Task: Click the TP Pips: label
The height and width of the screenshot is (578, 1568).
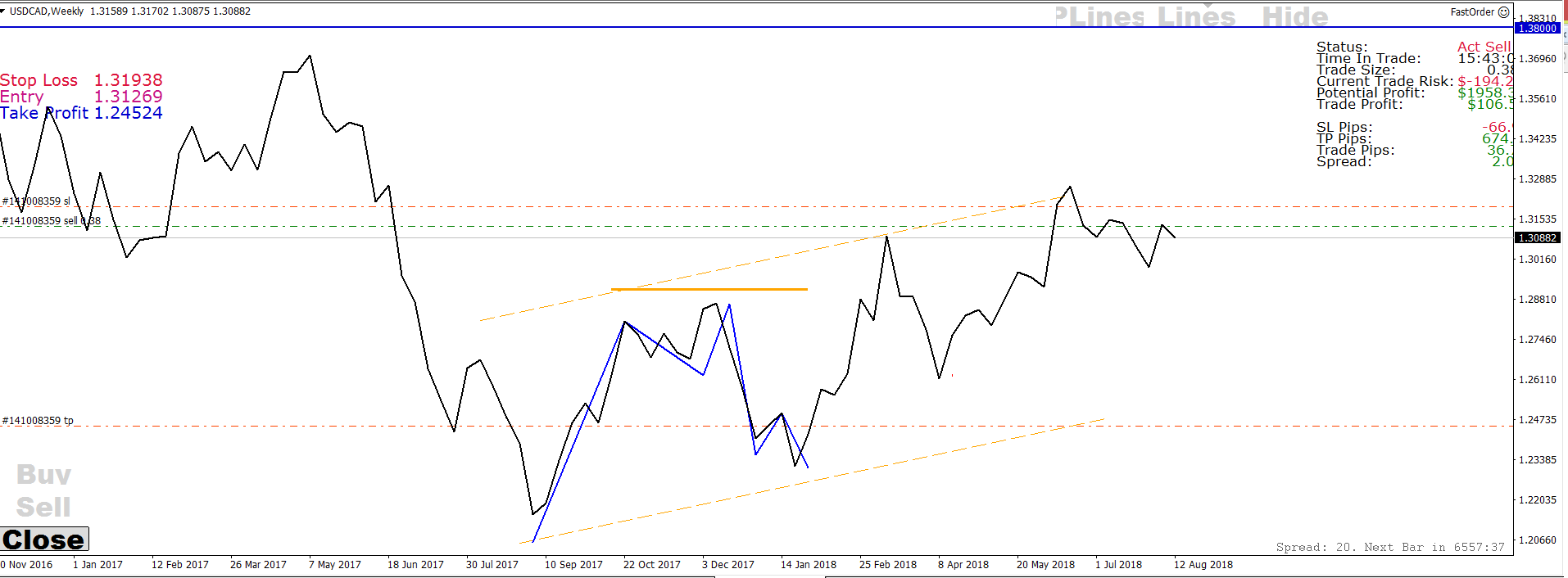Action: point(1344,139)
